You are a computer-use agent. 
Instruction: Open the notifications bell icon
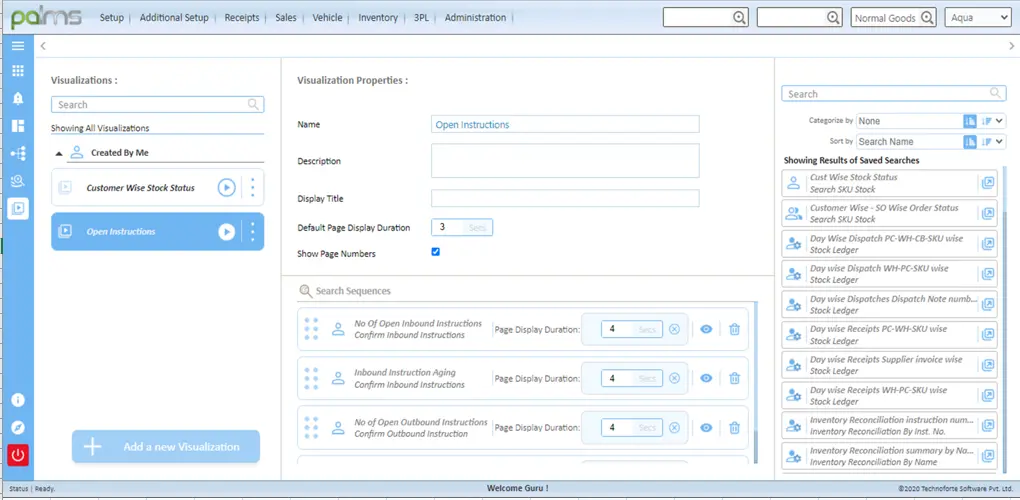point(17,98)
